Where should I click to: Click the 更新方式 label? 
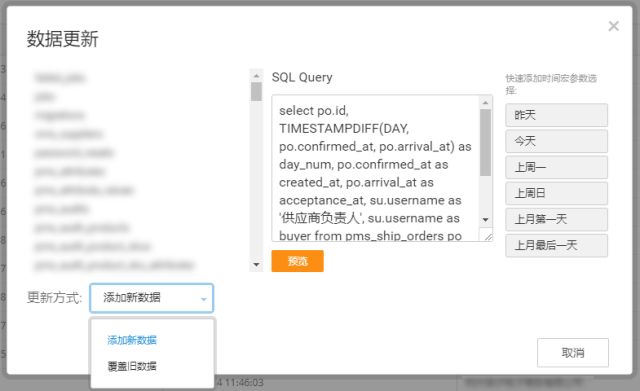[x=54, y=298]
